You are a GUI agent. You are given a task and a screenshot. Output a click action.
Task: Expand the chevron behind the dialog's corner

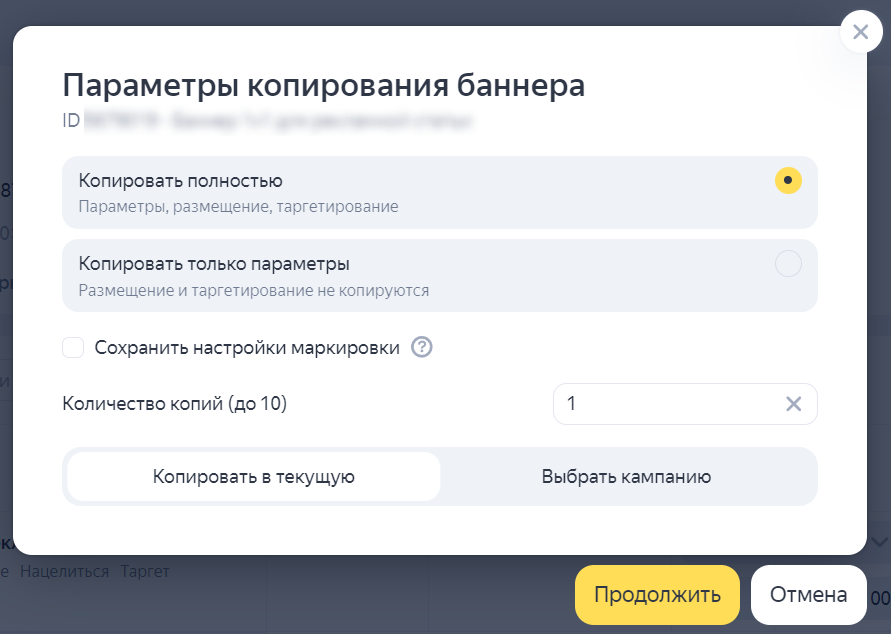[x=879, y=542]
